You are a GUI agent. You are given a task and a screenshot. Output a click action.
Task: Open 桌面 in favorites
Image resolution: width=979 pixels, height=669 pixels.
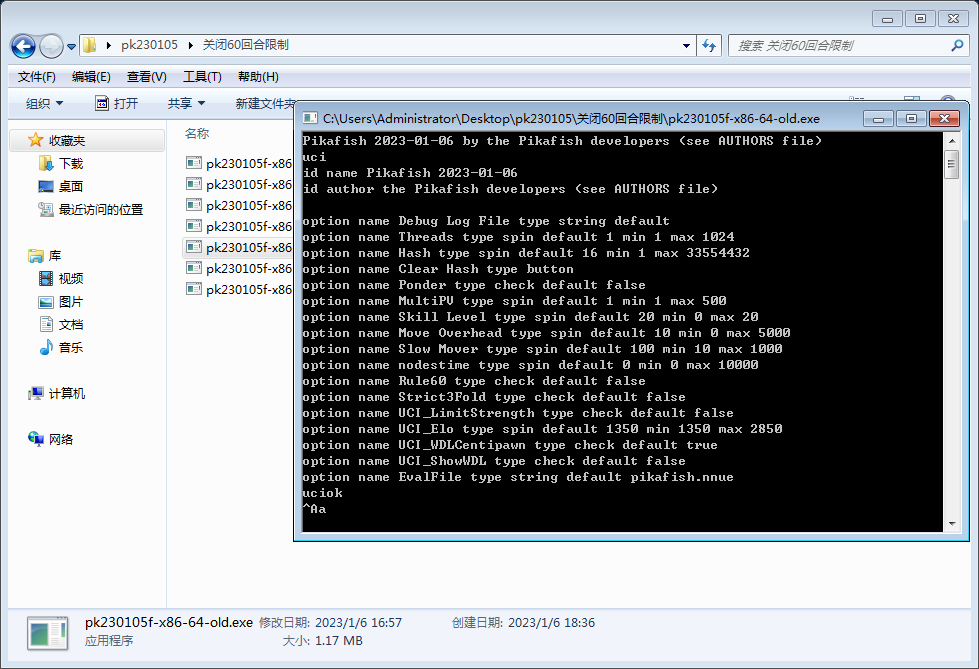click(71, 186)
